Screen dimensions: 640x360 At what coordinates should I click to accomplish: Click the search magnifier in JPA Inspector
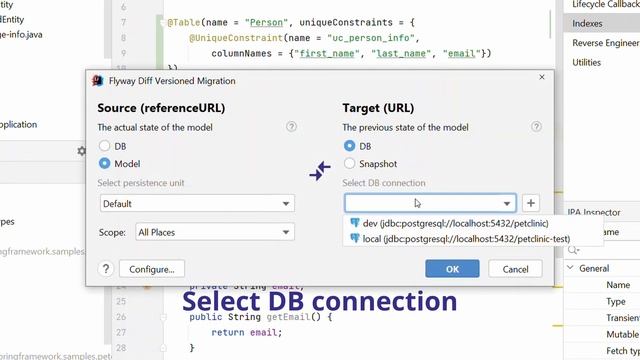573,250
